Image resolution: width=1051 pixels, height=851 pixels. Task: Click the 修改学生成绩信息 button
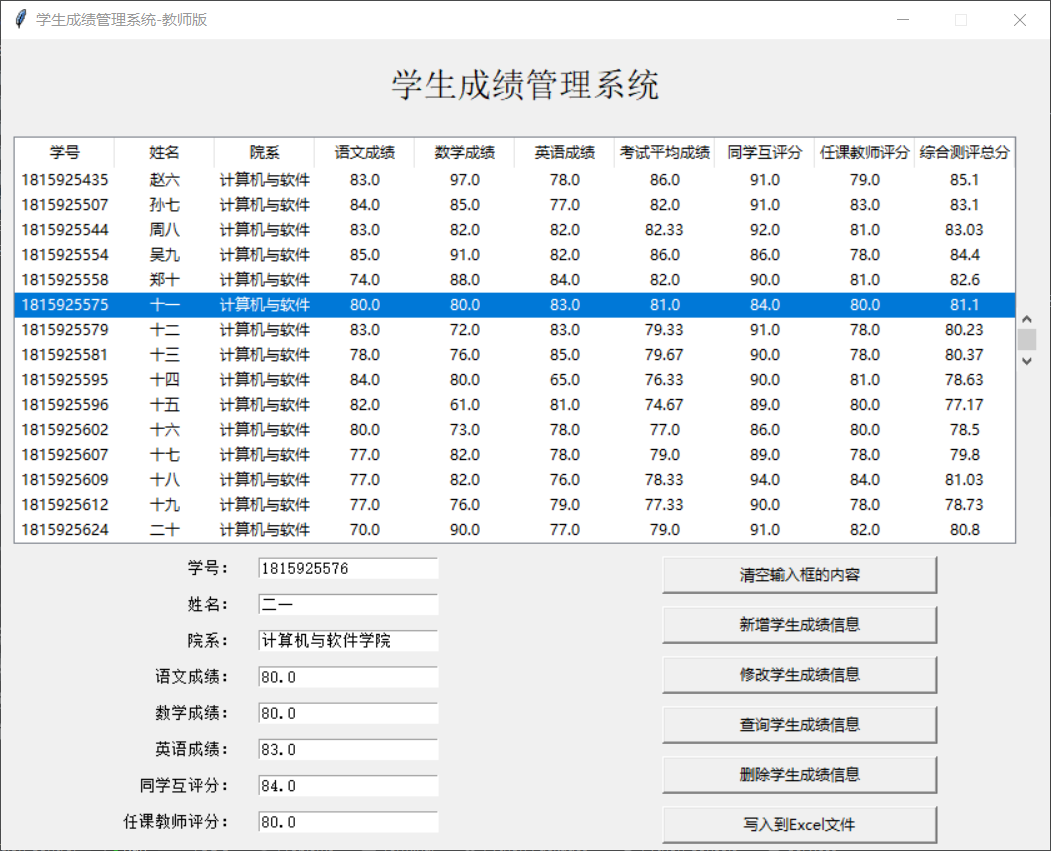click(x=799, y=675)
